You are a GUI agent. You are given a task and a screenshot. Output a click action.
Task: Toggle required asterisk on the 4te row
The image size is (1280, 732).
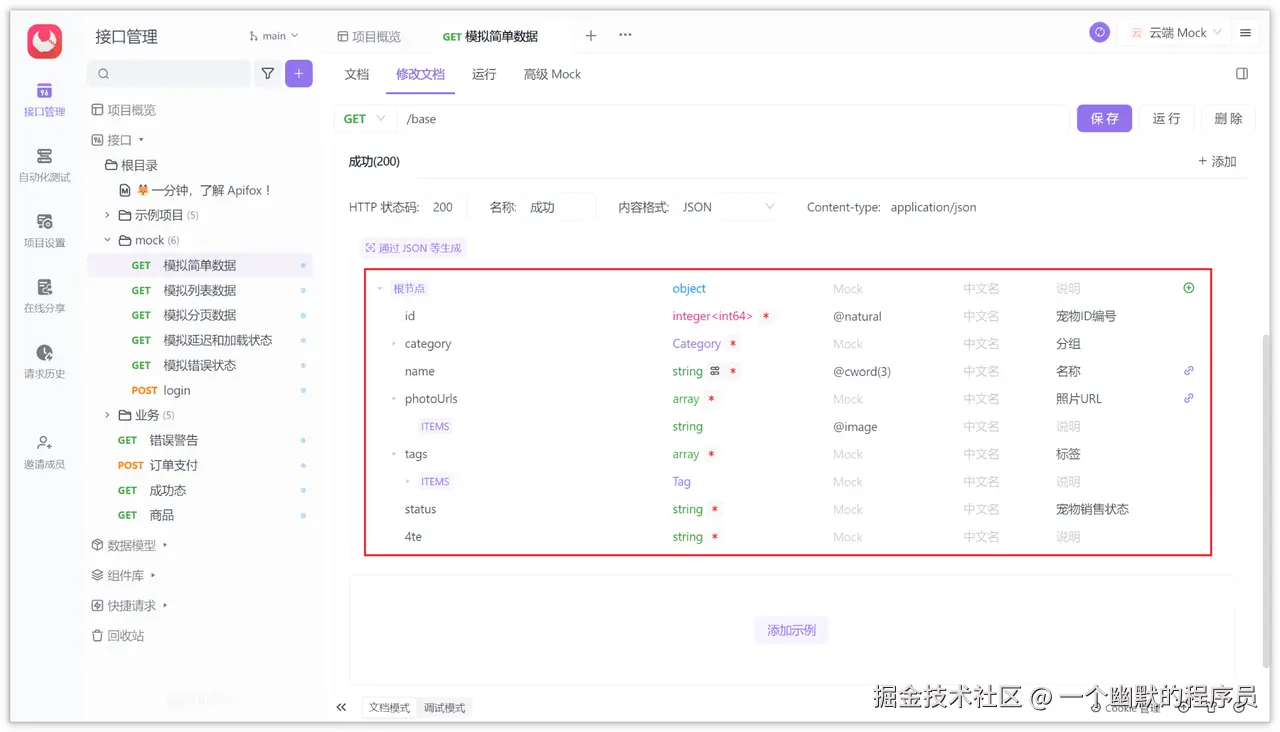coord(715,537)
